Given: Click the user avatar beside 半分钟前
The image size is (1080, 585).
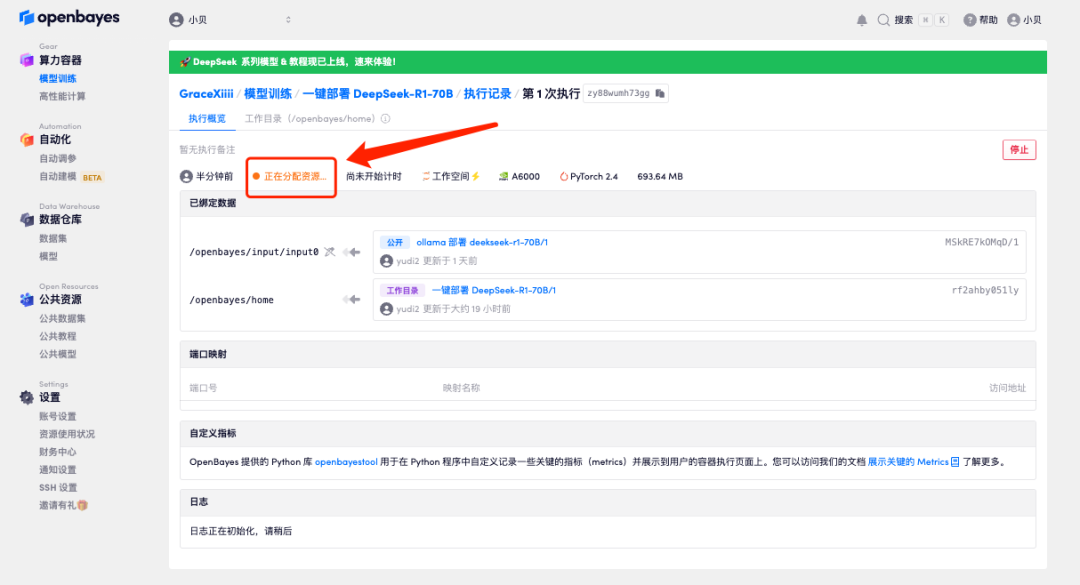Looking at the screenshot, I should pos(186,176).
